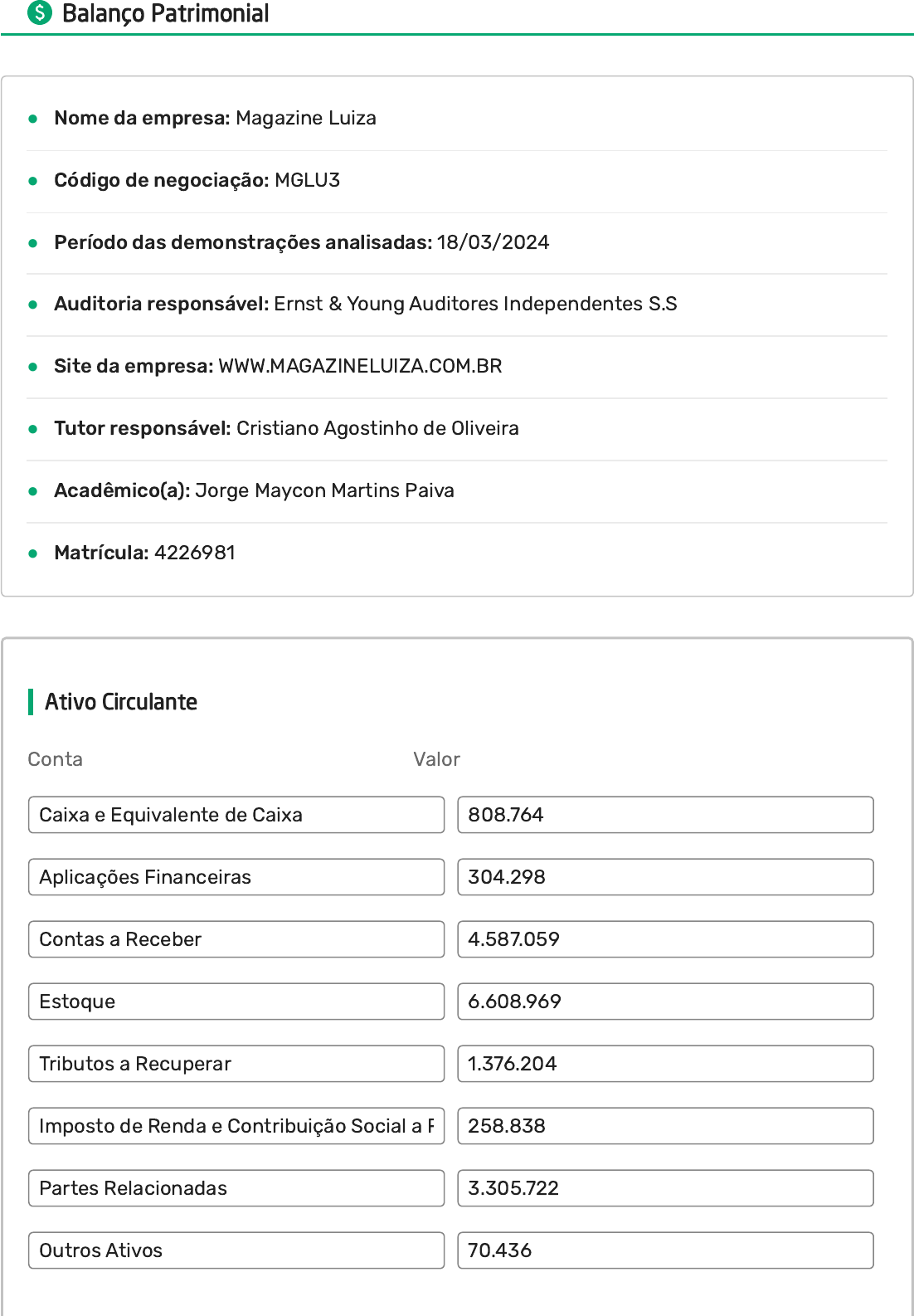Click the Partes Relacionadas account field
The image size is (914, 1316).
236,1188
